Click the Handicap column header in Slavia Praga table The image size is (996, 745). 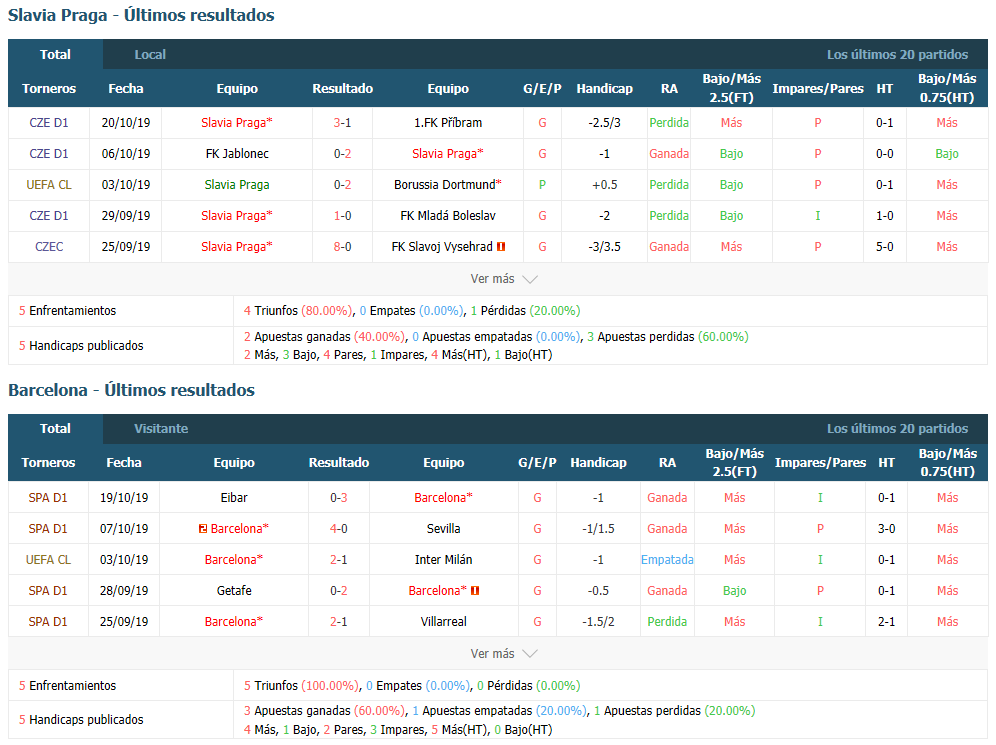pos(605,89)
